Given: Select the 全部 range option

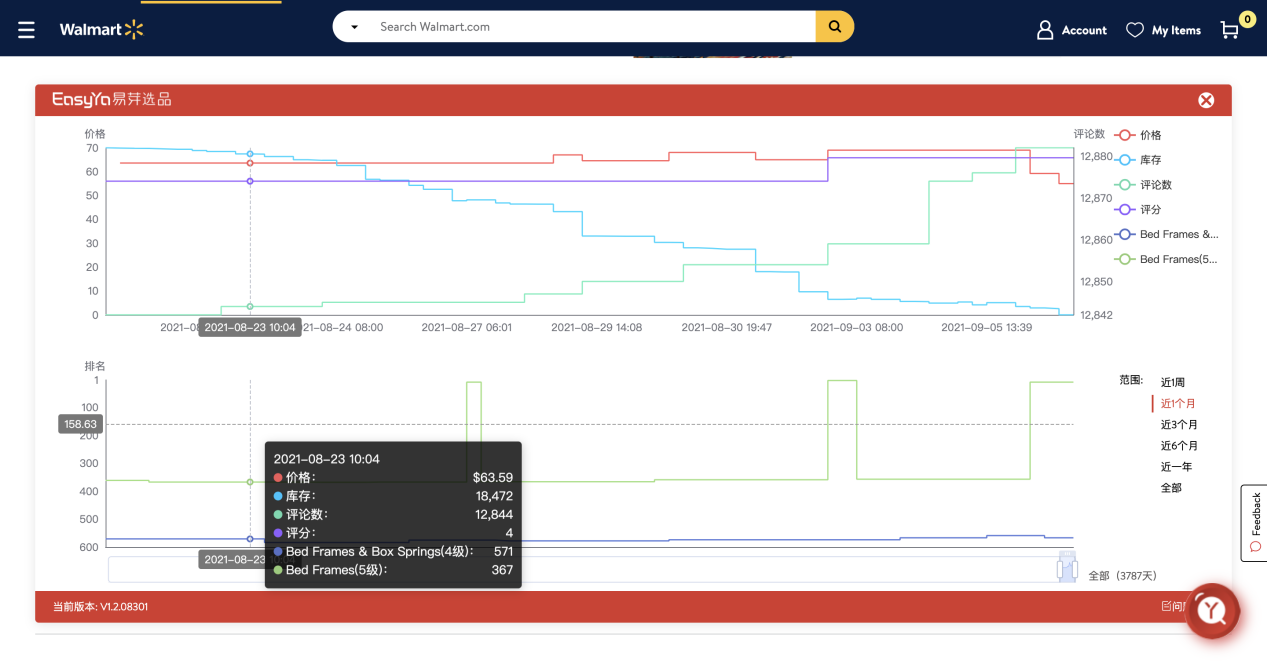Looking at the screenshot, I should [1171, 488].
